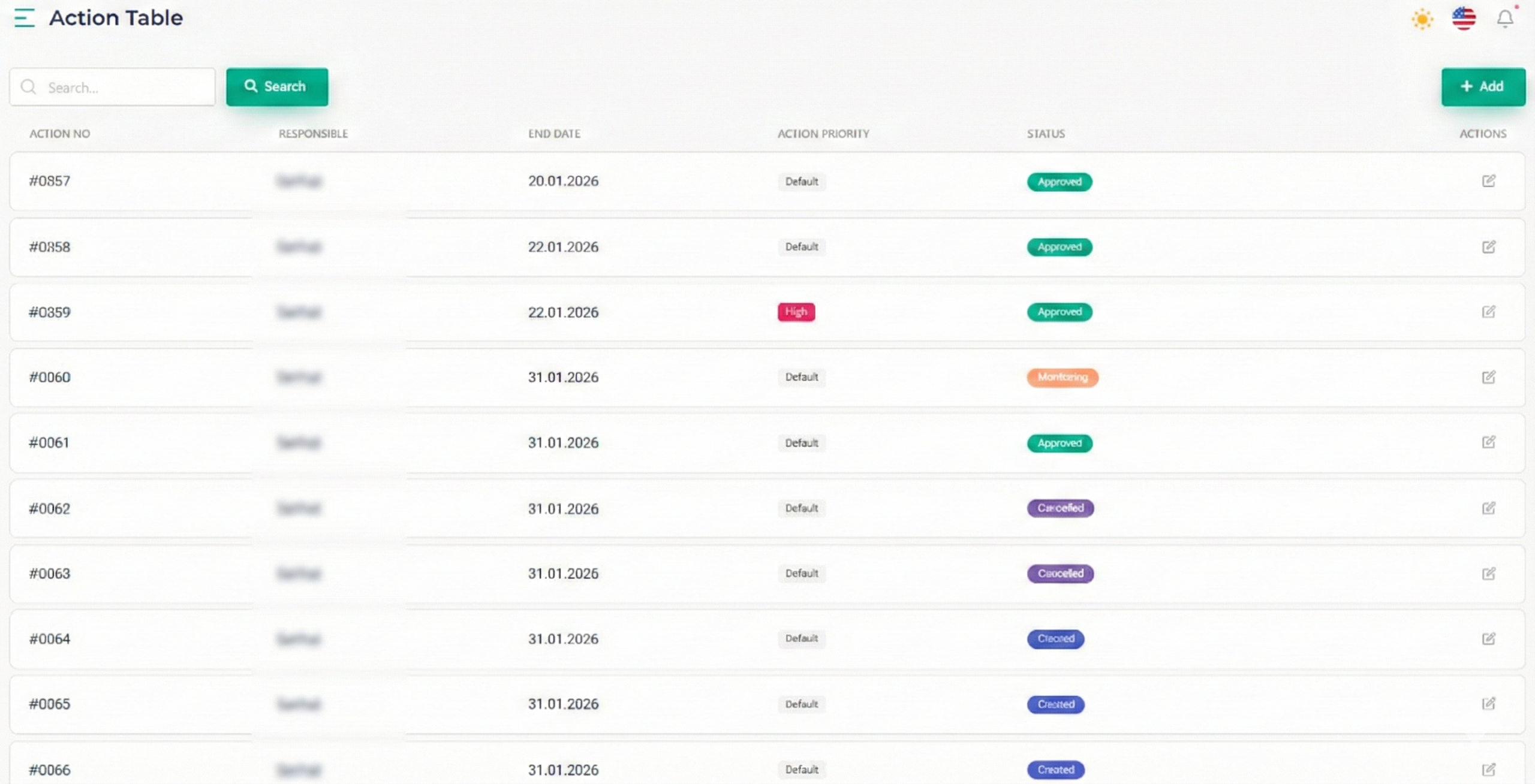
Task: Focus the Search input field
Action: coord(120,88)
